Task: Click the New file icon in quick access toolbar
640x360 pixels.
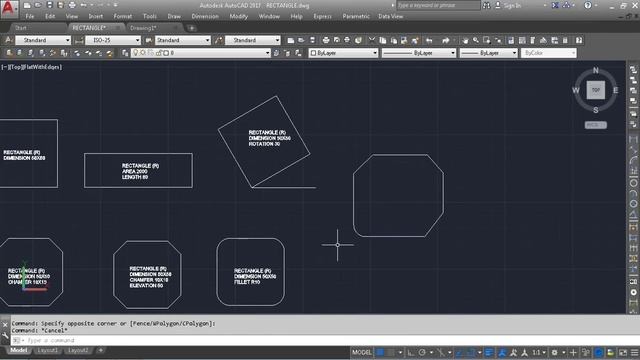Action: 27,5
